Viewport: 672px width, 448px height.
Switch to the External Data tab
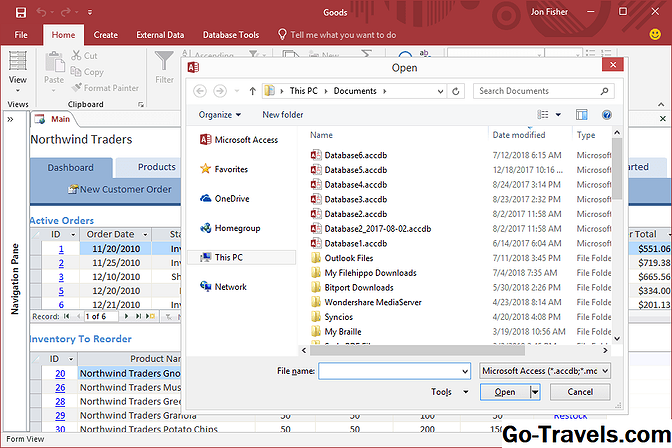pyautogui.click(x=160, y=35)
